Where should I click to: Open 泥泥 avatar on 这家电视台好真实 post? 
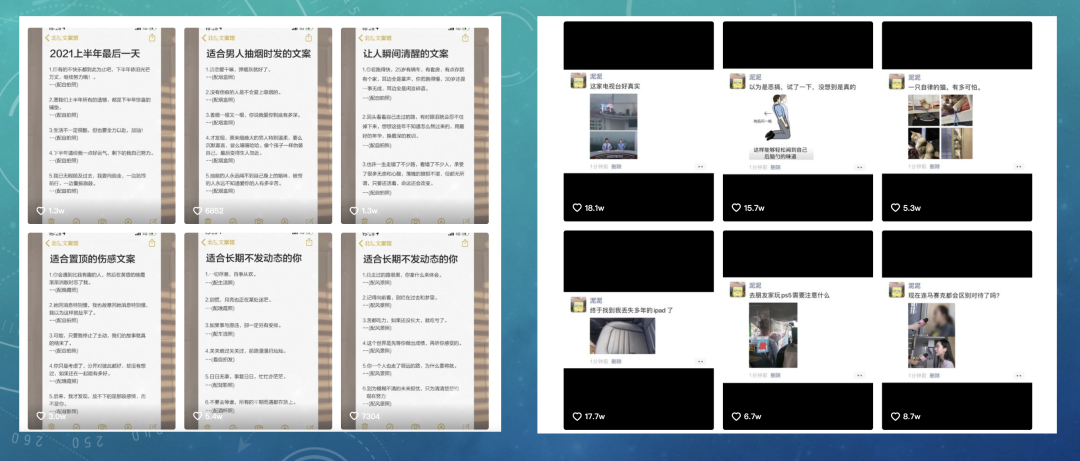[x=578, y=81]
